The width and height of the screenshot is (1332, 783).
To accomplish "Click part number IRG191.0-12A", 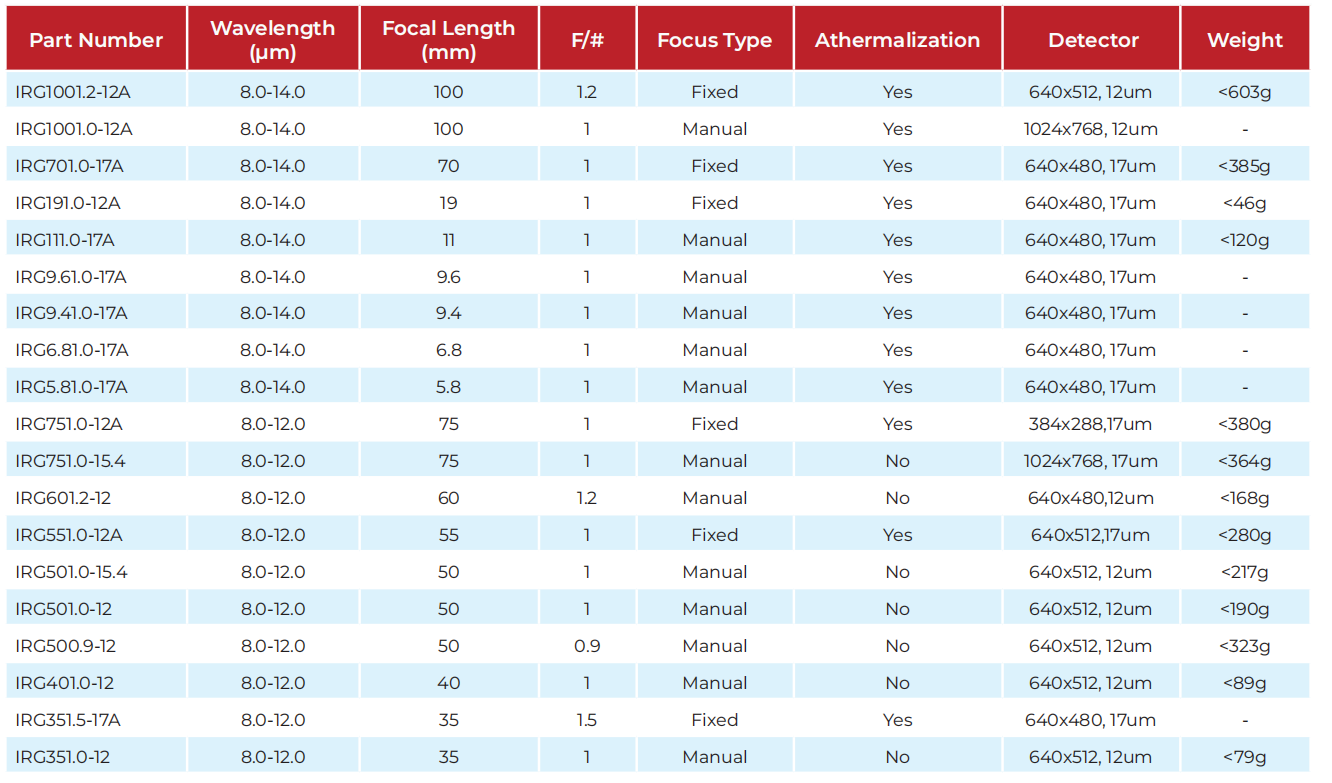I will click(68, 203).
